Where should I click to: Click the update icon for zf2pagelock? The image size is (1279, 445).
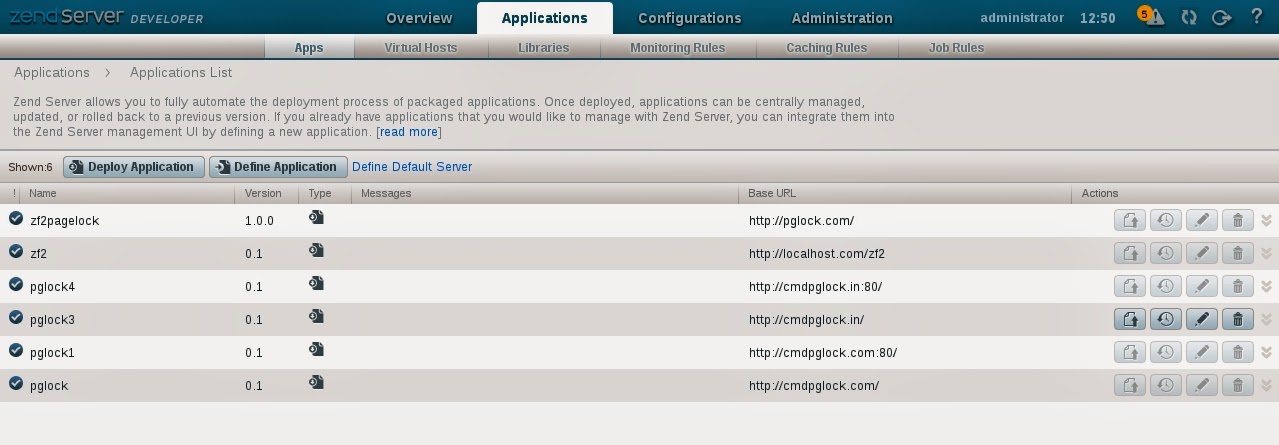(1130, 221)
